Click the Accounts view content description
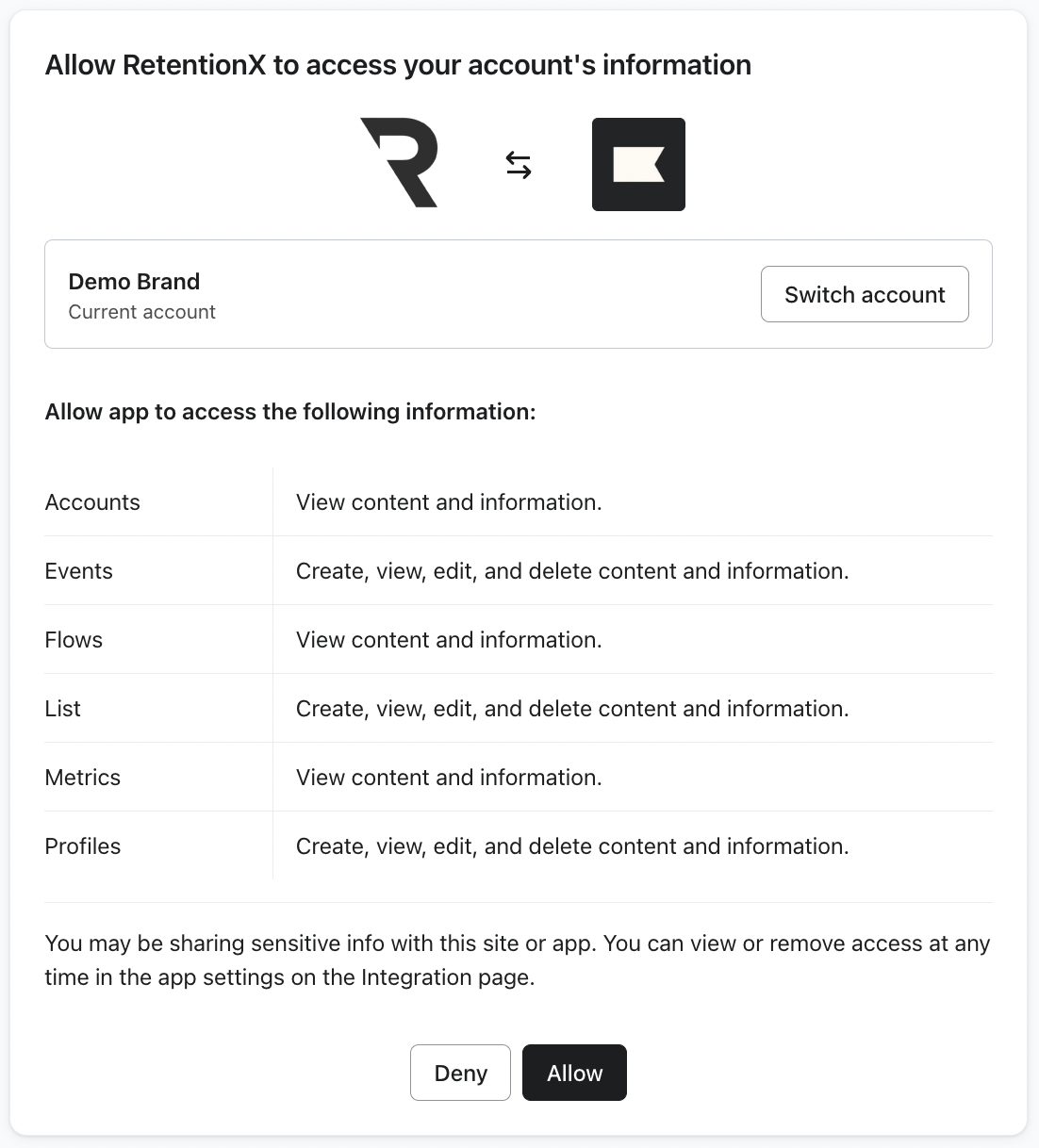Image resolution: width=1039 pixels, height=1148 pixels. point(449,502)
